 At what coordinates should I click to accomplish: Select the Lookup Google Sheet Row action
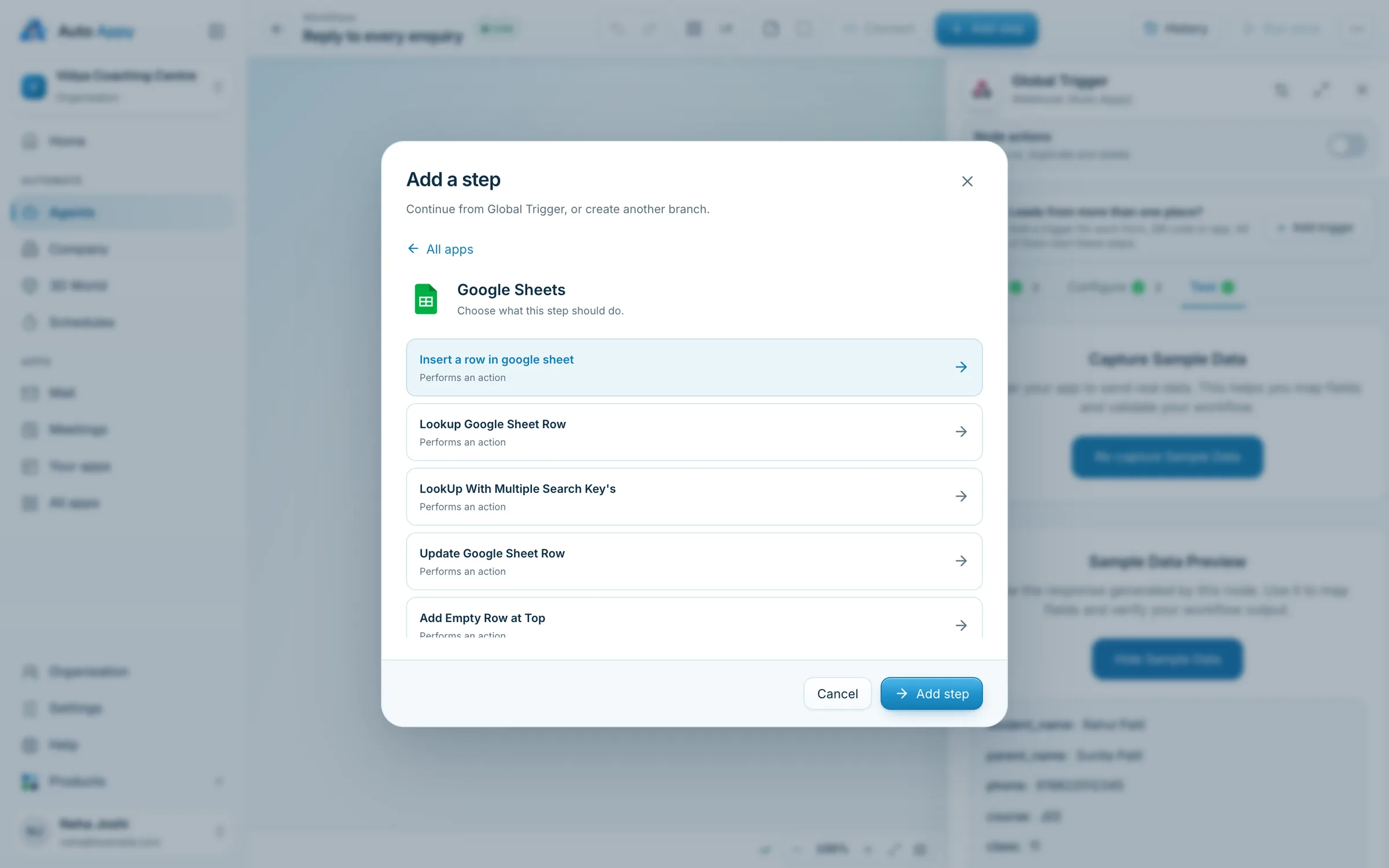[694, 432]
